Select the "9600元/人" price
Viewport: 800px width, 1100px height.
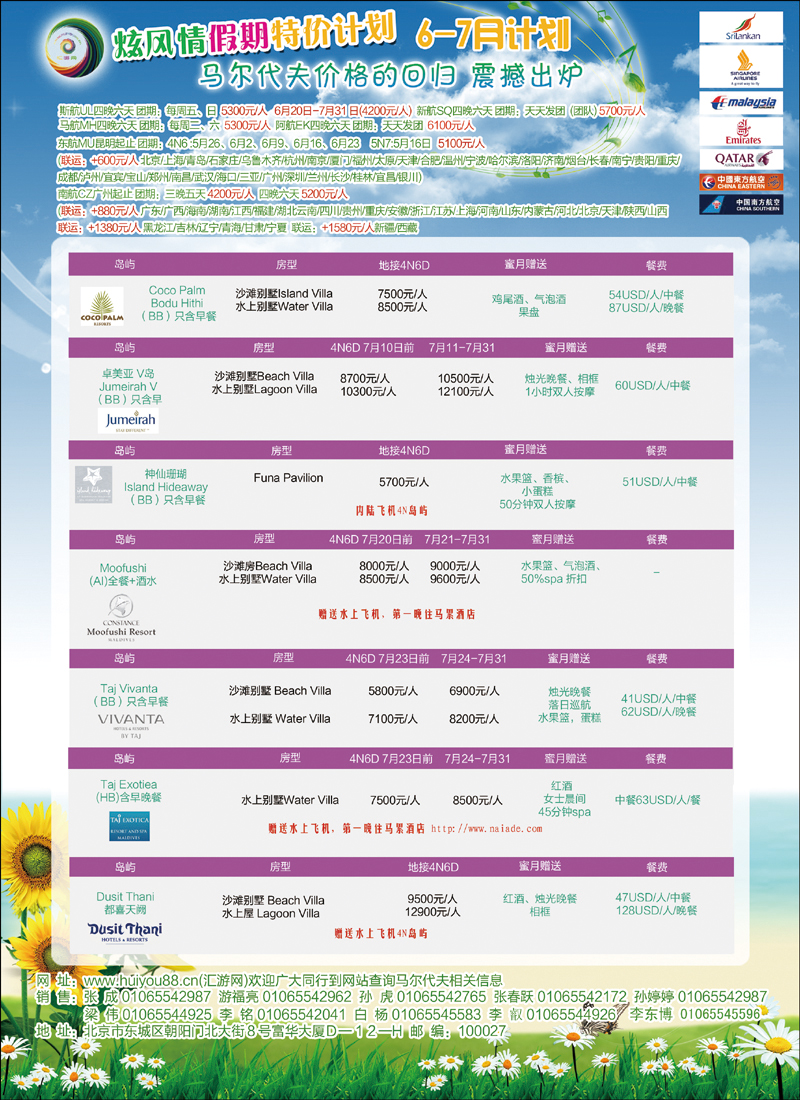pyautogui.click(x=455, y=579)
